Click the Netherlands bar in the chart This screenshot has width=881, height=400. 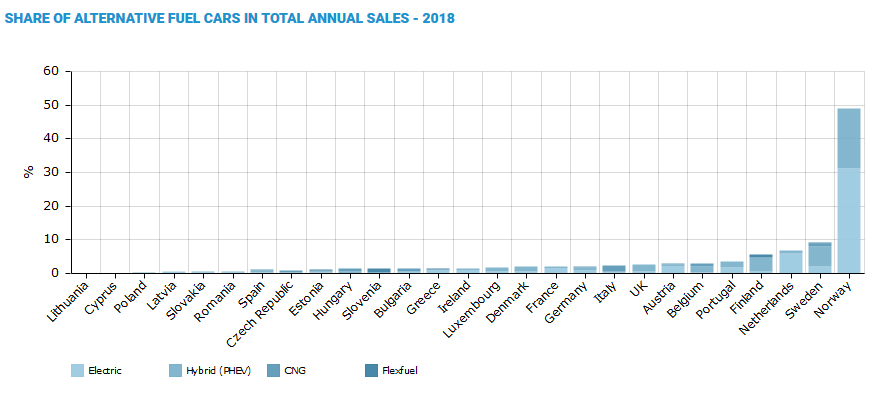tap(790, 262)
